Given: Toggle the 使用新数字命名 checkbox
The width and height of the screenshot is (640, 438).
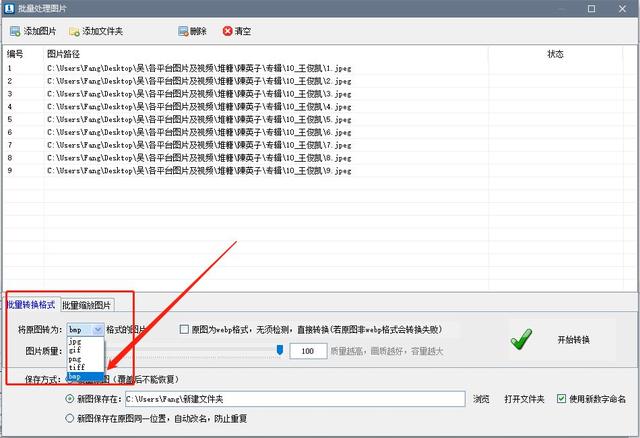Looking at the screenshot, I should pos(560,399).
